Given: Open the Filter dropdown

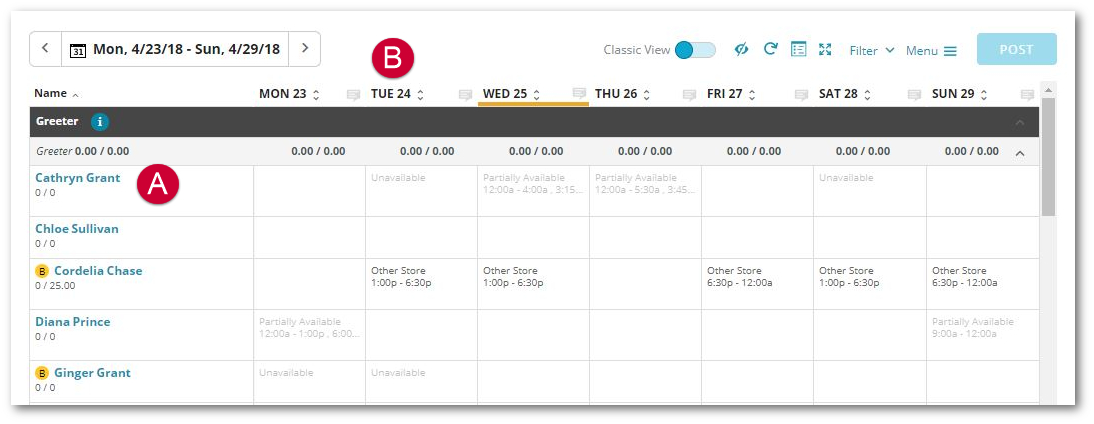Looking at the screenshot, I should (x=871, y=50).
